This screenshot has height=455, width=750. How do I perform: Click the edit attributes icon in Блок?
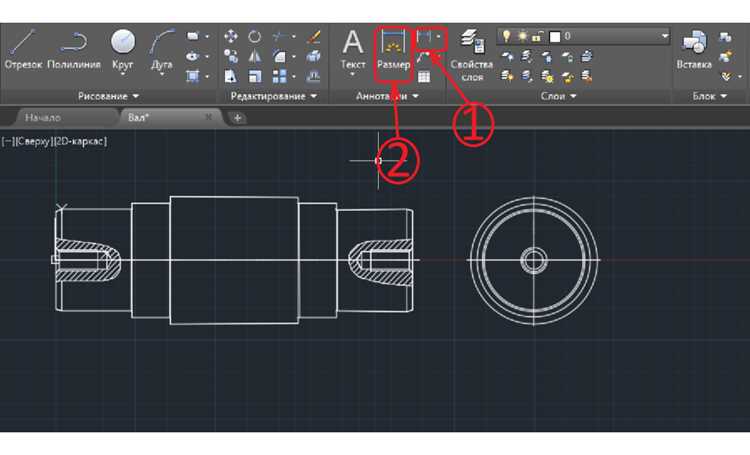(727, 76)
